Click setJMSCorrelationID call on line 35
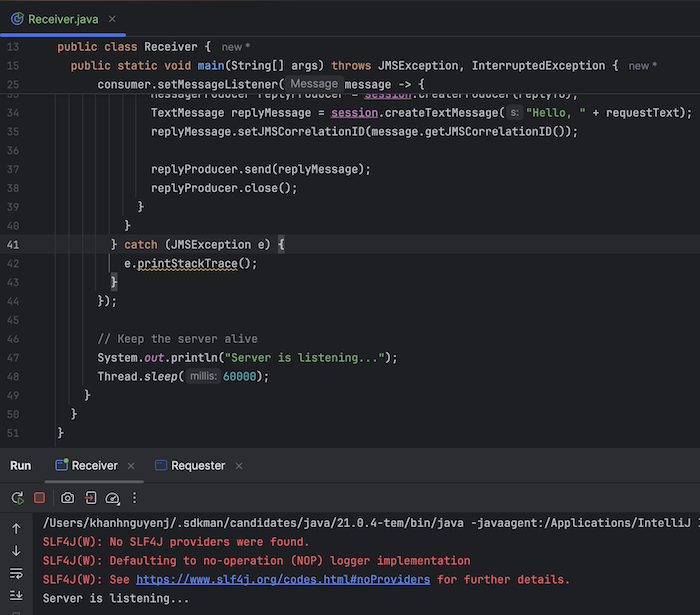 point(364,132)
